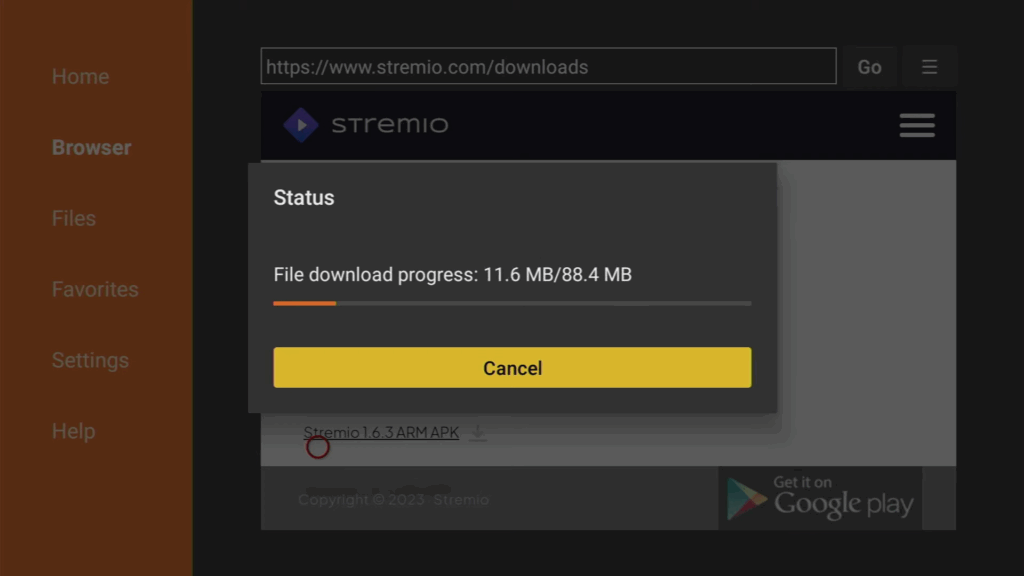Open the Stremio 1.6.3 ARM APK link
1024x576 pixels.
coord(381,432)
